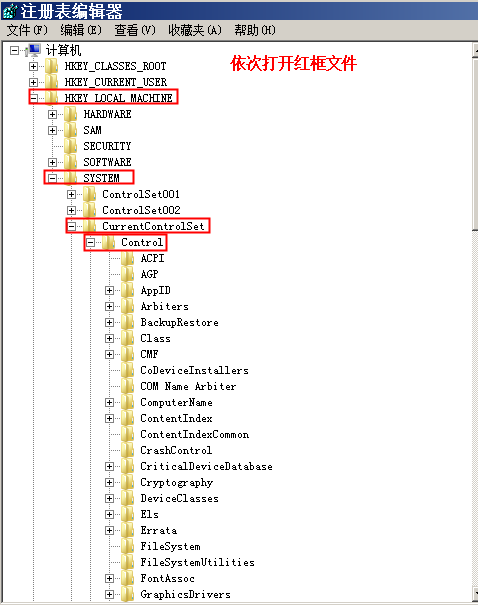
Task: Open the 文件(F) menu
Action: click(27, 30)
